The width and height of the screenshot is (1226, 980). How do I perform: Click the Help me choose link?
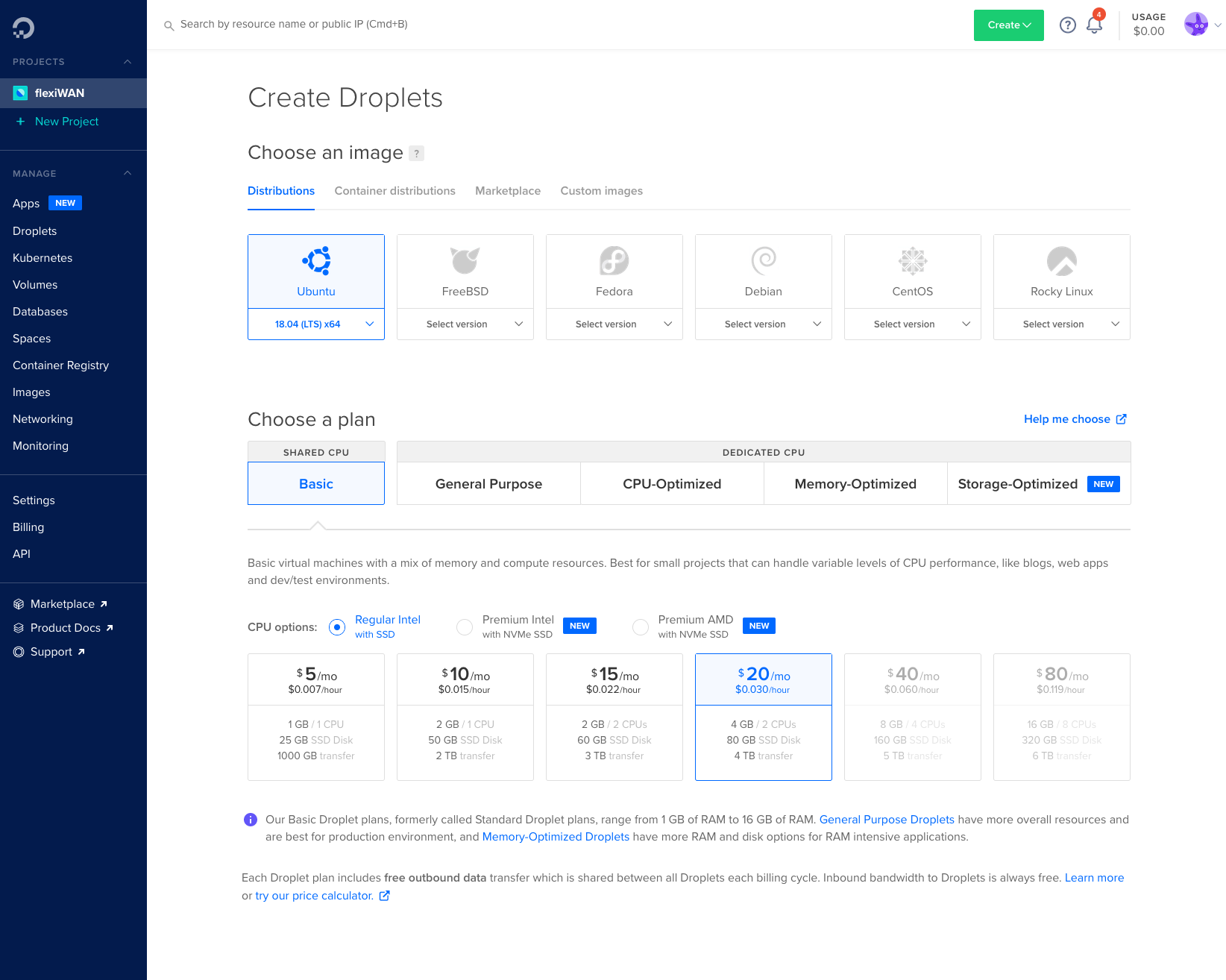pyautogui.click(x=1068, y=419)
